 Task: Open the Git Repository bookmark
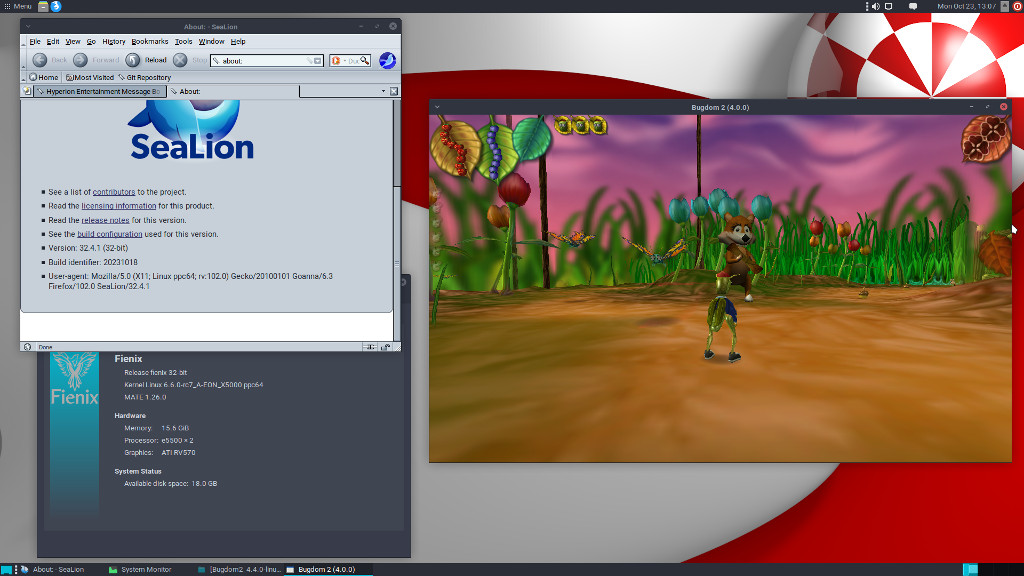144,77
